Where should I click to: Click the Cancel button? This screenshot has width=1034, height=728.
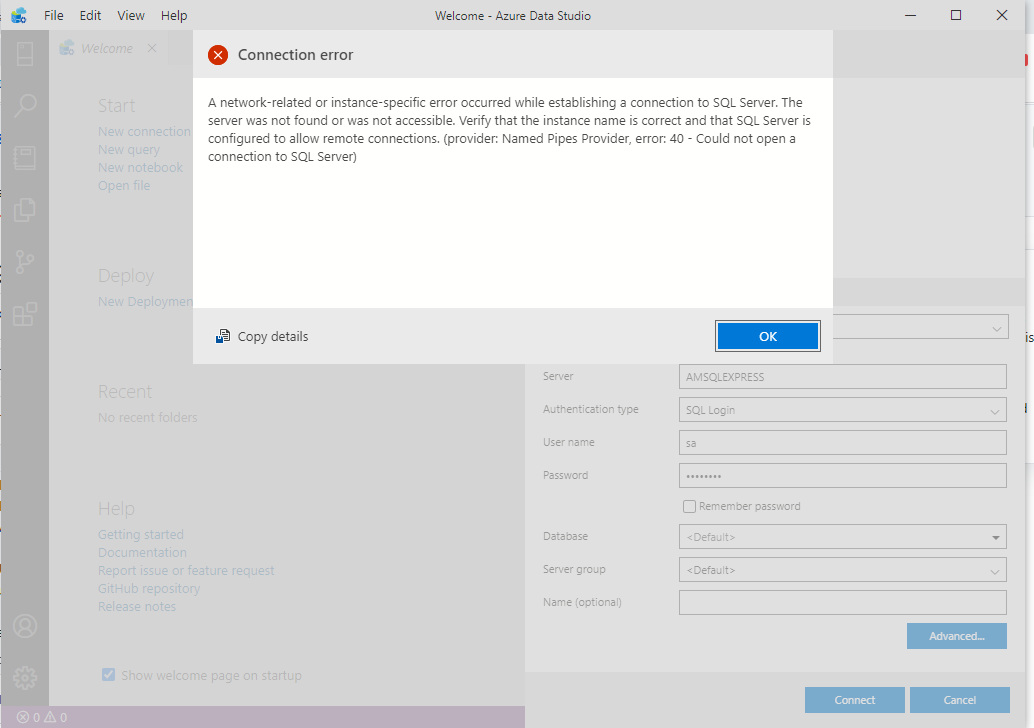(959, 700)
